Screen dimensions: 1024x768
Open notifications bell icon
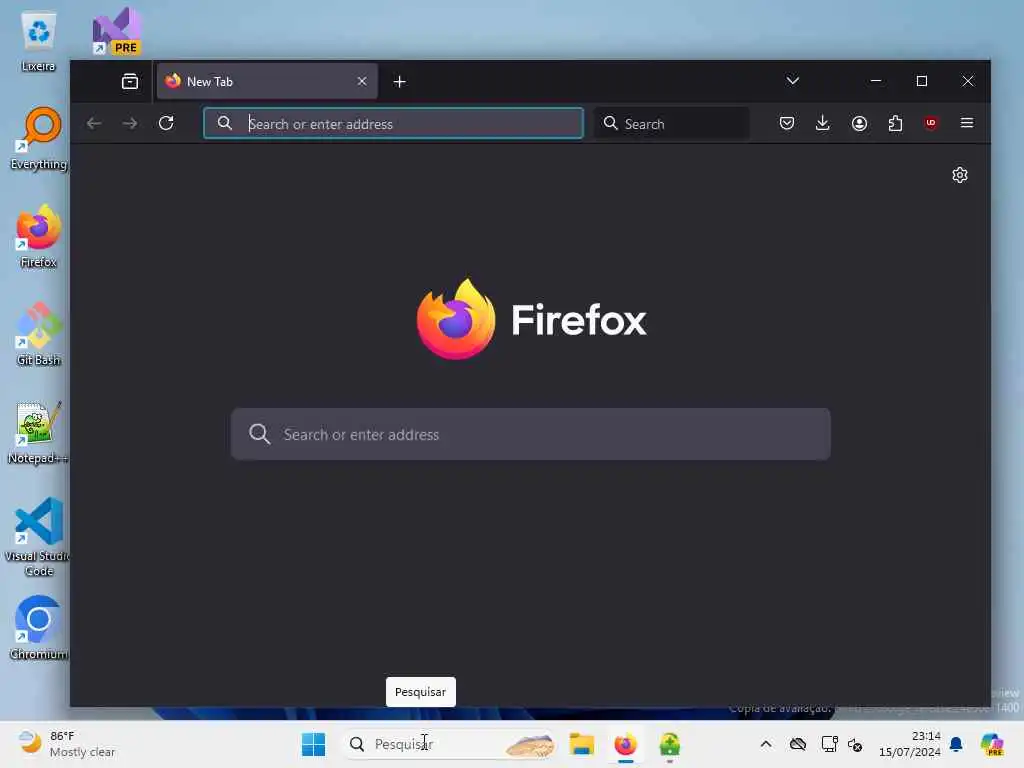click(956, 744)
